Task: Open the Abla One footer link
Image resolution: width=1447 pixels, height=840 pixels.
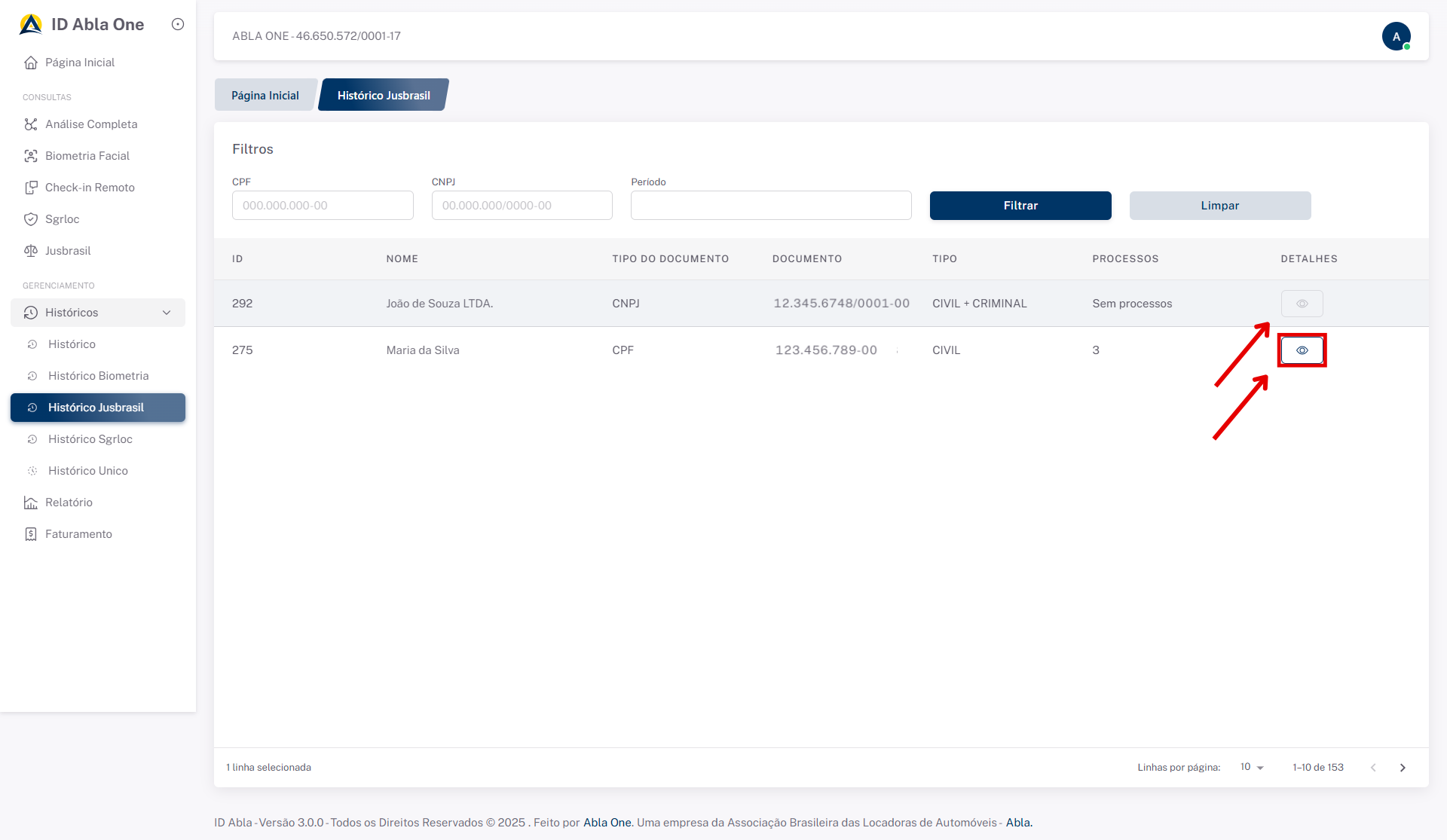Action: (607, 823)
